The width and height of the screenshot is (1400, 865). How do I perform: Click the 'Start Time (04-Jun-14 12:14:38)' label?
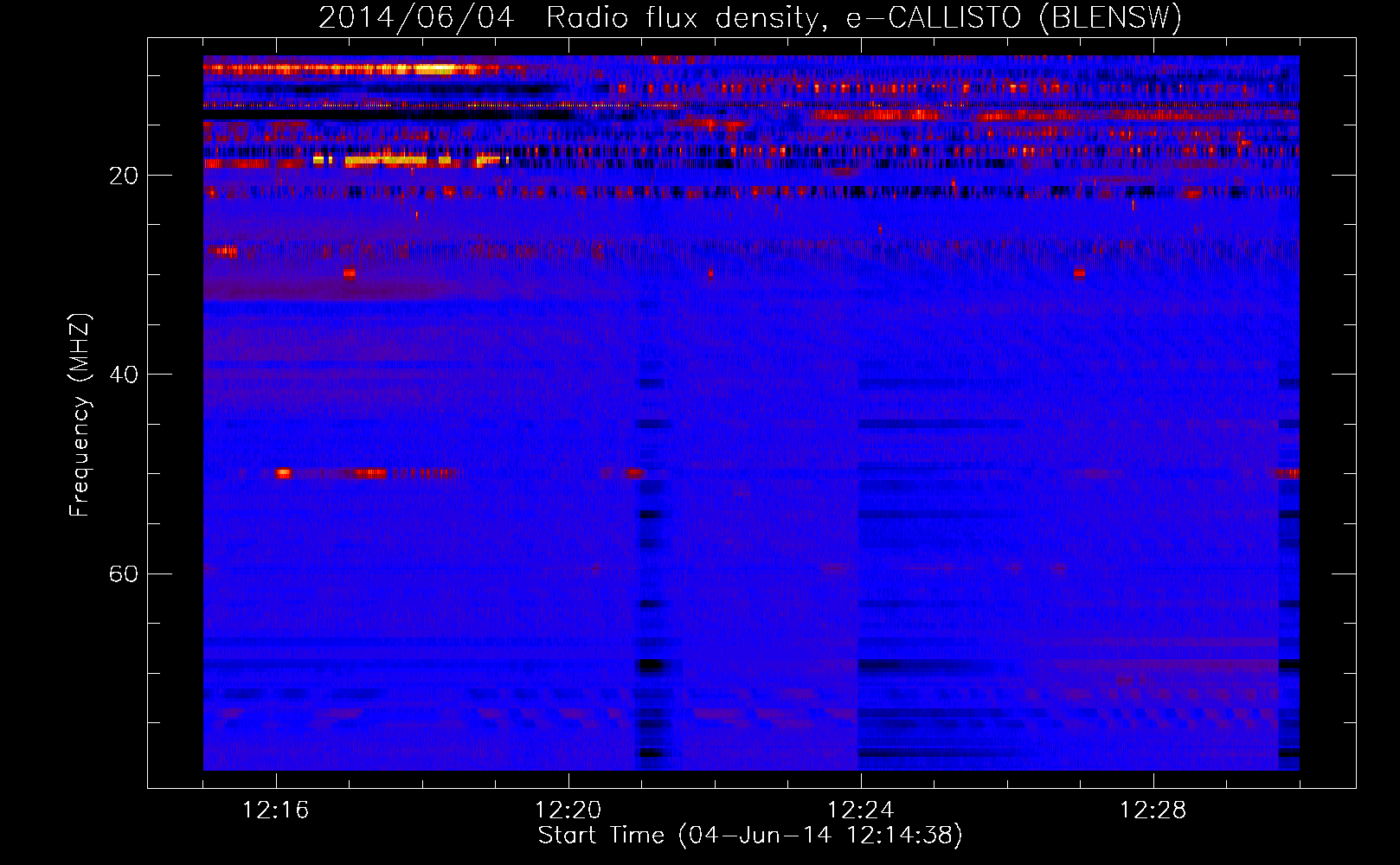click(750, 836)
